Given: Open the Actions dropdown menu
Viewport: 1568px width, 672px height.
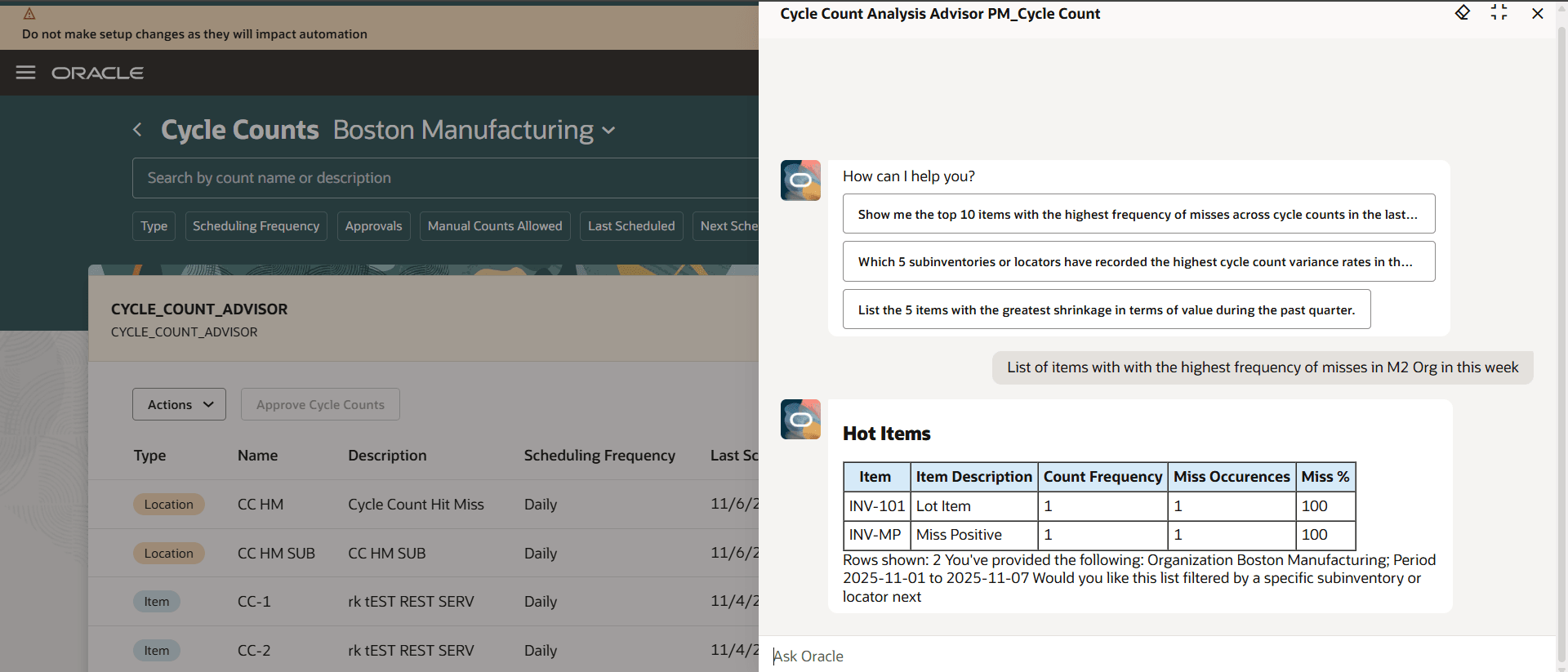Looking at the screenshot, I should pos(179,404).
